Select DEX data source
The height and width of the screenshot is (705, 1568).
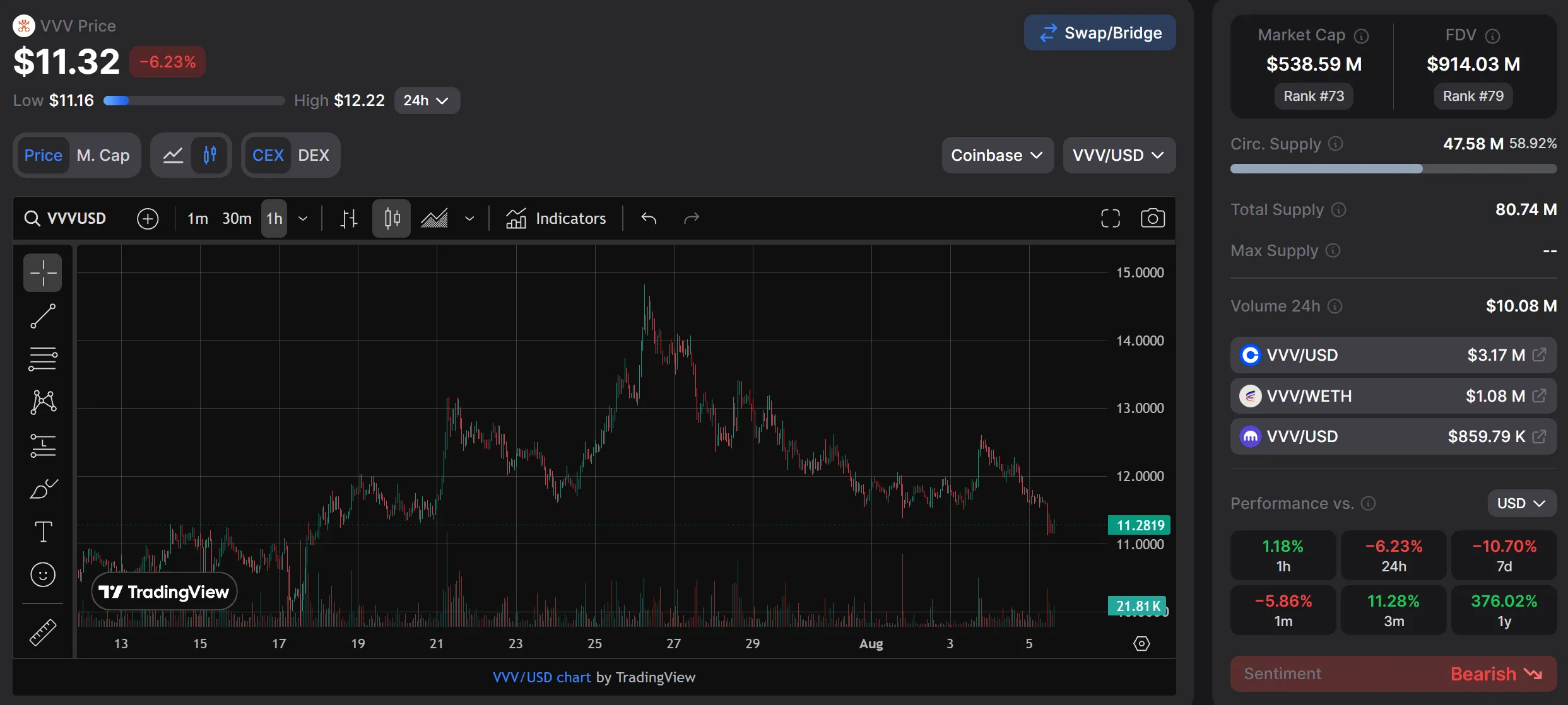[314, 155]
